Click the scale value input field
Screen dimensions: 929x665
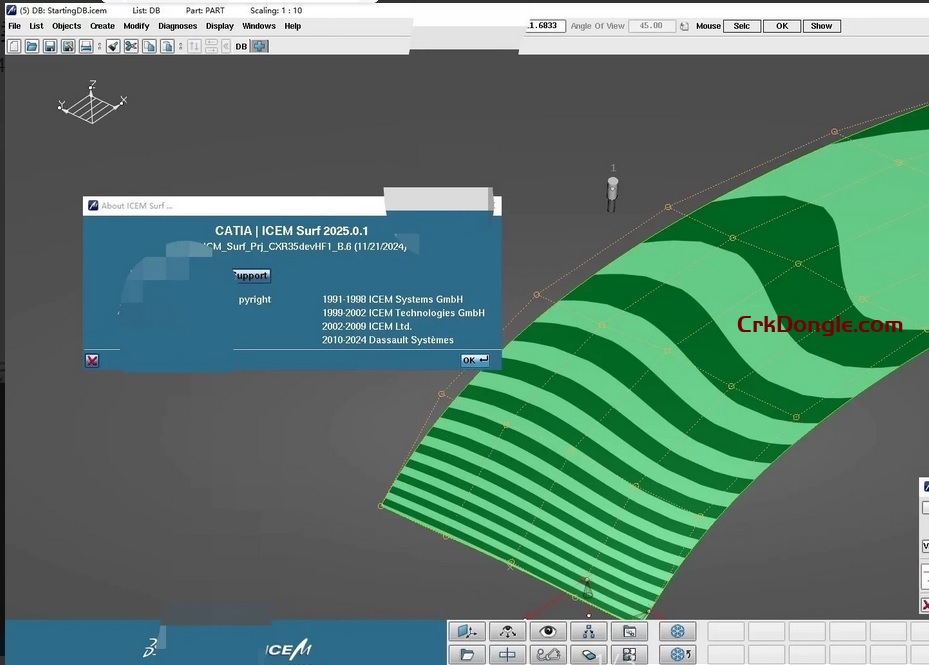pos(543,25)
